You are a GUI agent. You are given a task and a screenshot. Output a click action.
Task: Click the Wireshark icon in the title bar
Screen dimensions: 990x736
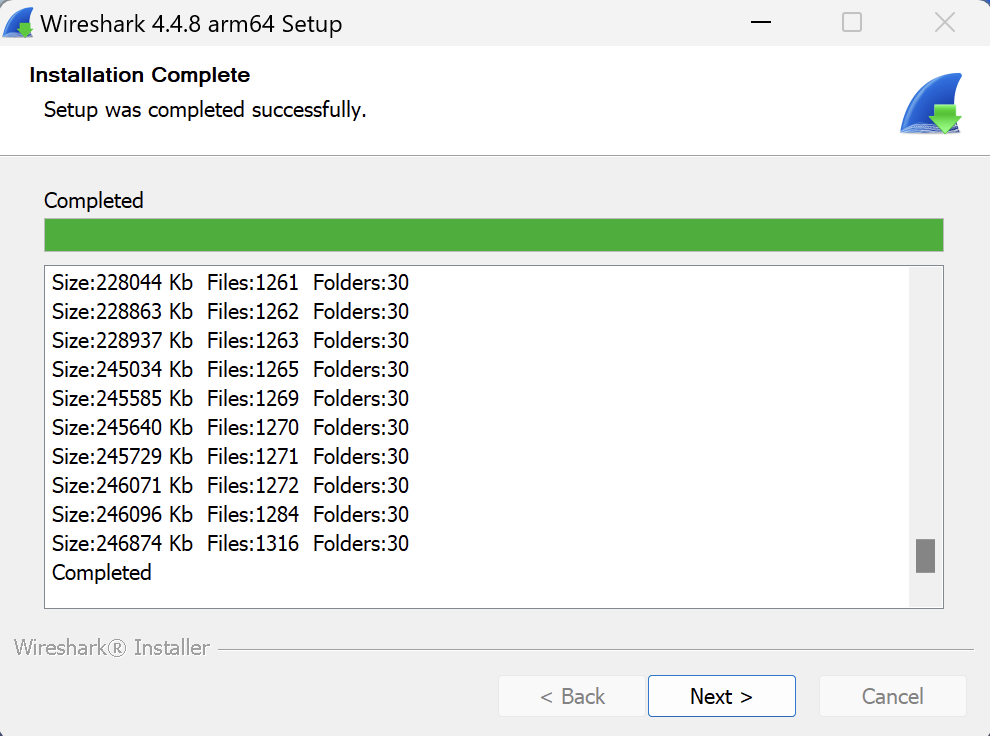tap(20, 22)
